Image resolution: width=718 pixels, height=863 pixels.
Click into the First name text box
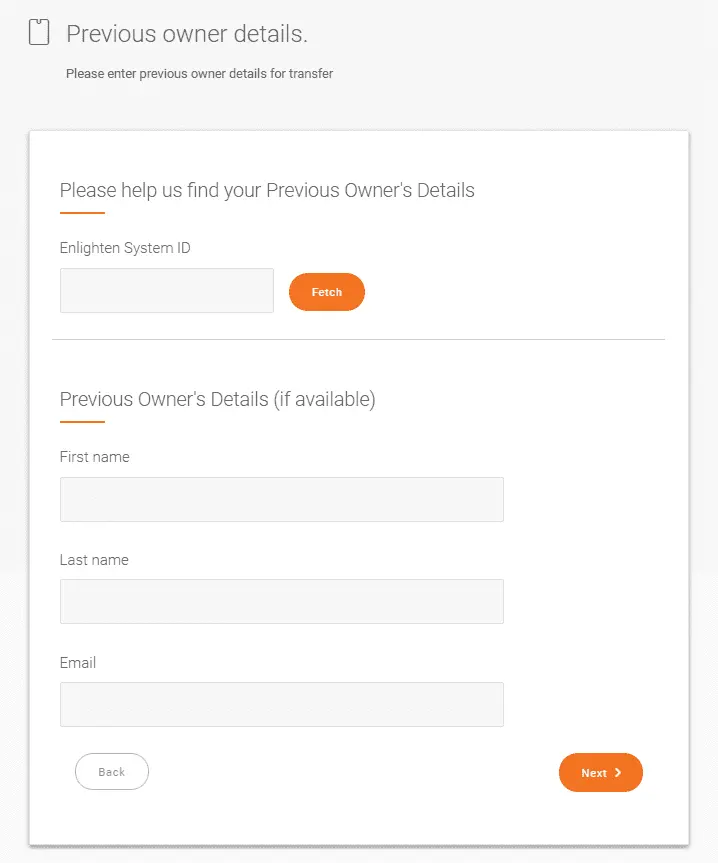coord(281,499)
